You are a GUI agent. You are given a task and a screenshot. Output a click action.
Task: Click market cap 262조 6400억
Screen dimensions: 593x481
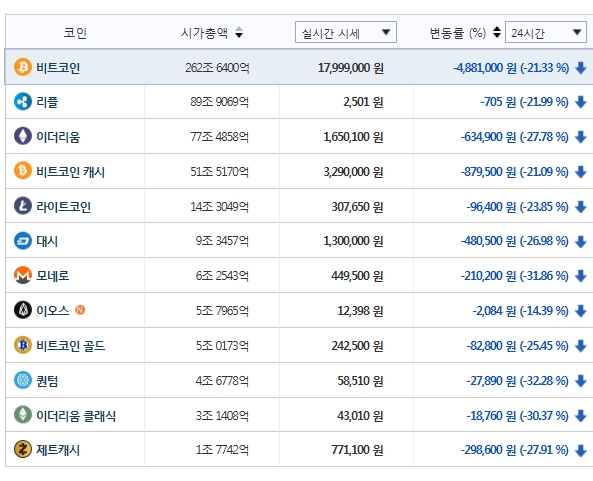tap(217, 68)
